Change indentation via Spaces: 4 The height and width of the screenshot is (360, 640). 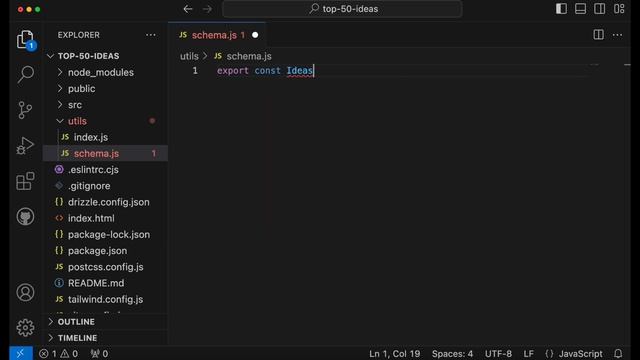(452, 353)
